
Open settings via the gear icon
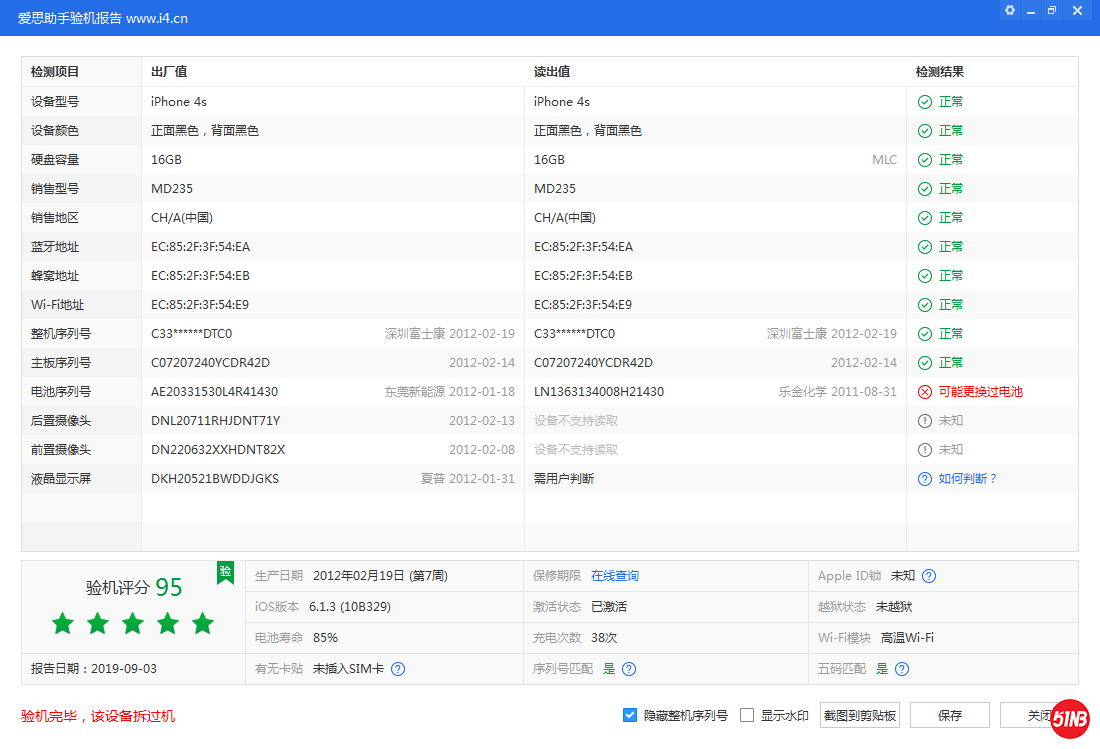coord(1009,10)
